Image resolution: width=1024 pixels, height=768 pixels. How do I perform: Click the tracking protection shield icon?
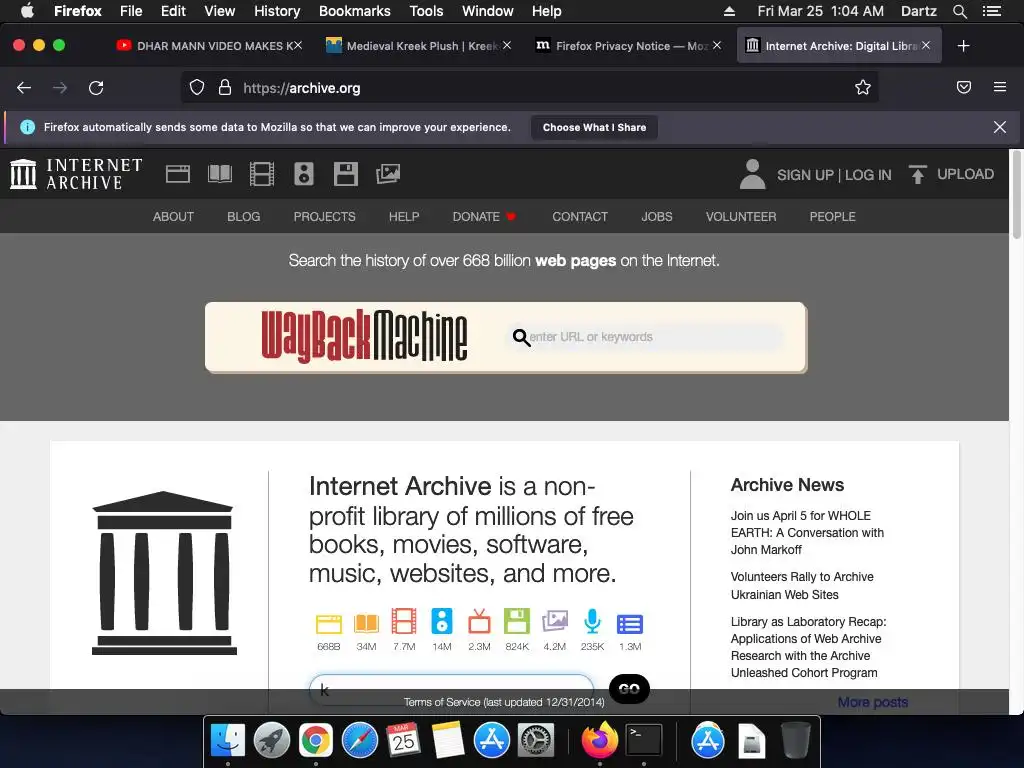(197, 88)
